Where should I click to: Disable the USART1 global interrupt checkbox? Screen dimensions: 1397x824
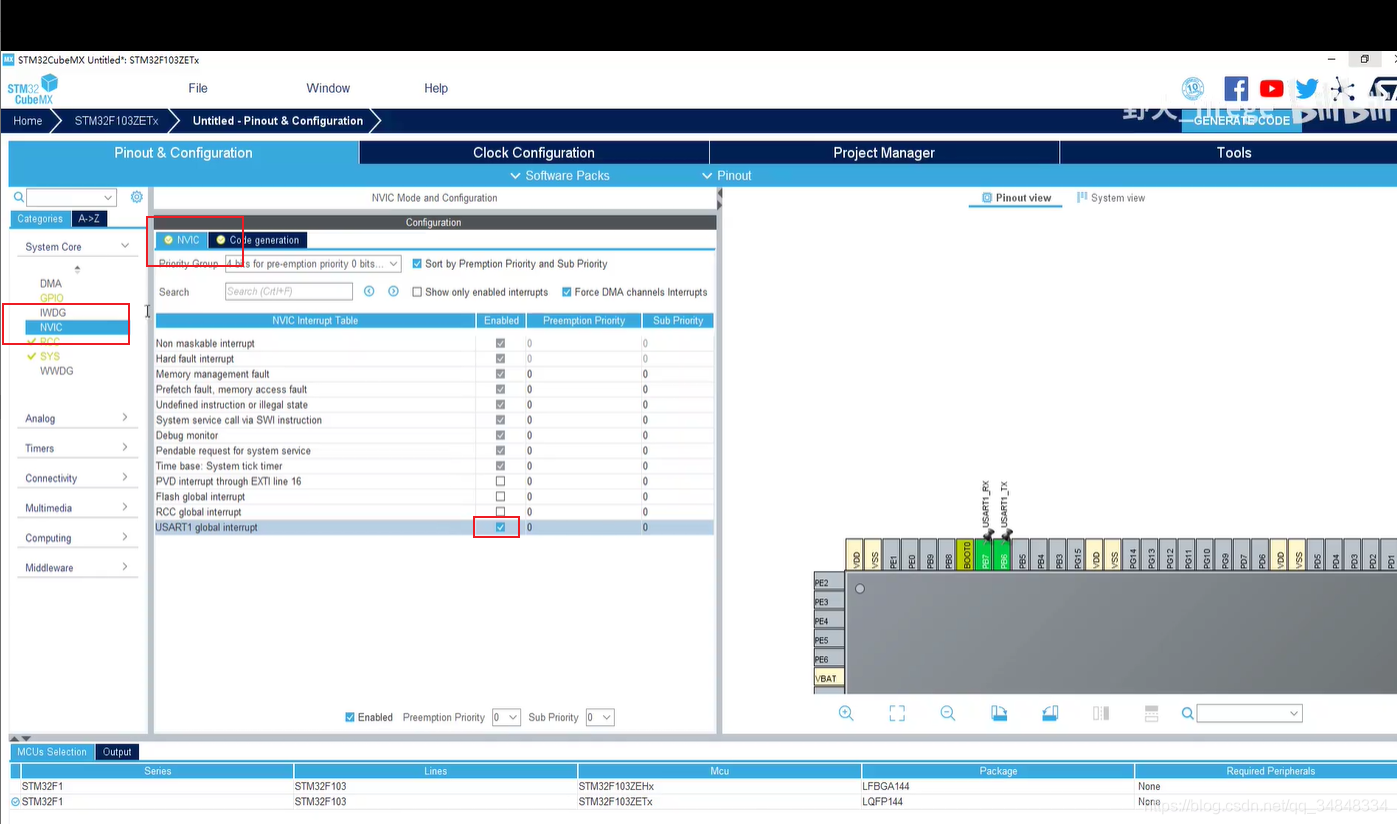(500, 527)
